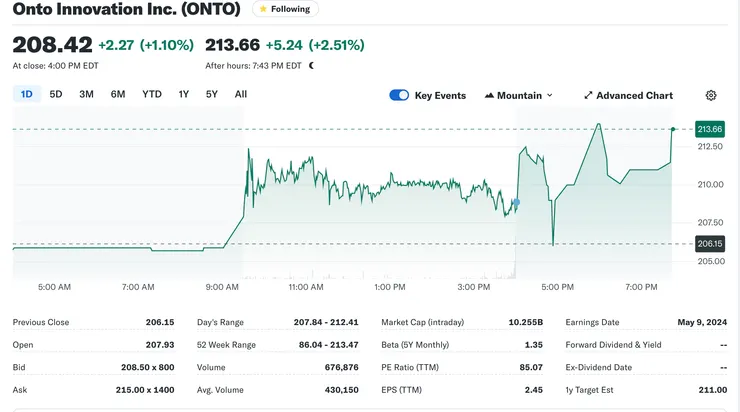Click the star icon beside Following
740x412 pixels.
tap(263, 9)
